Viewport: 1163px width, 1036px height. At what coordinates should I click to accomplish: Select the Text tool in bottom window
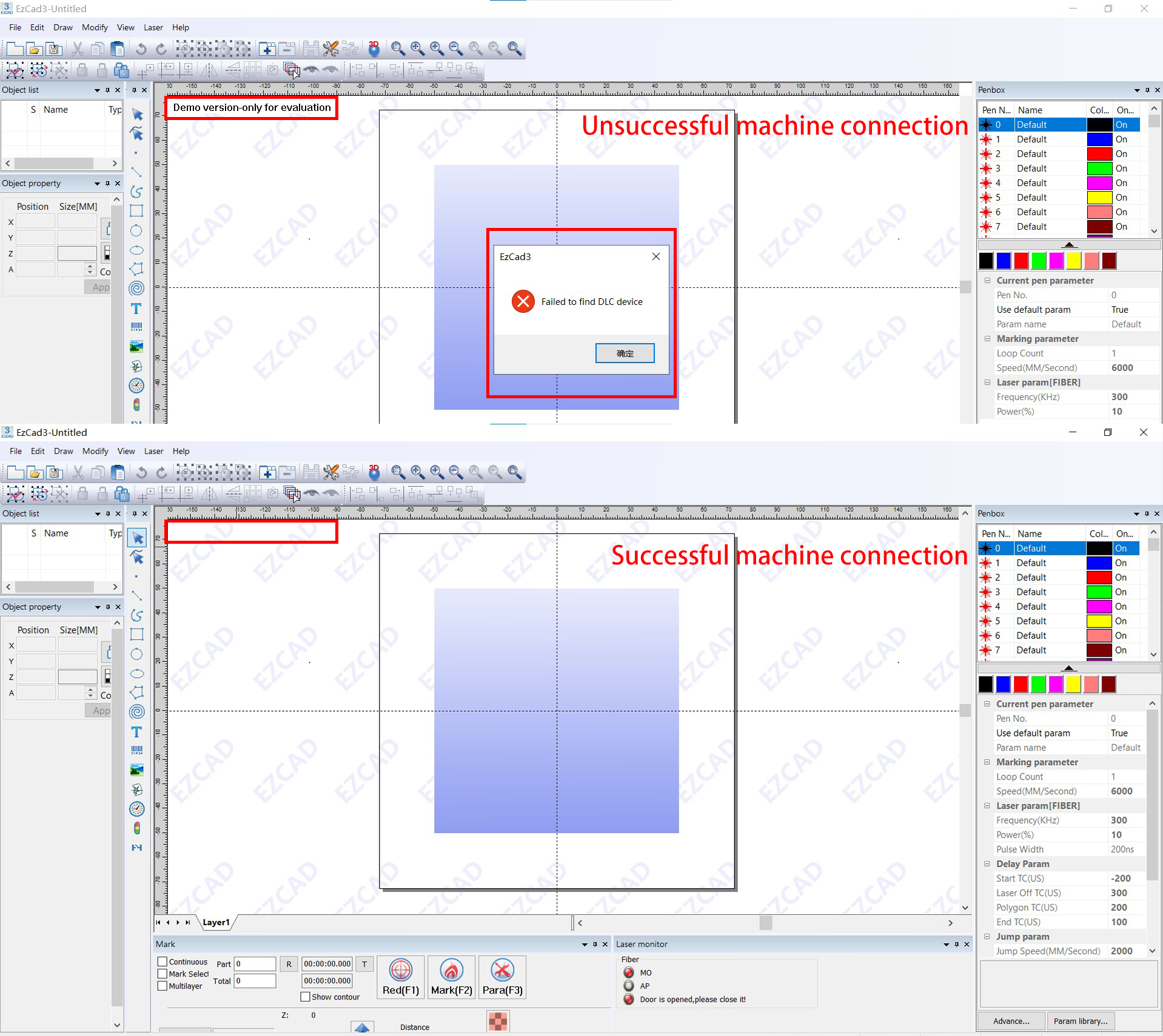pos(137,732)
